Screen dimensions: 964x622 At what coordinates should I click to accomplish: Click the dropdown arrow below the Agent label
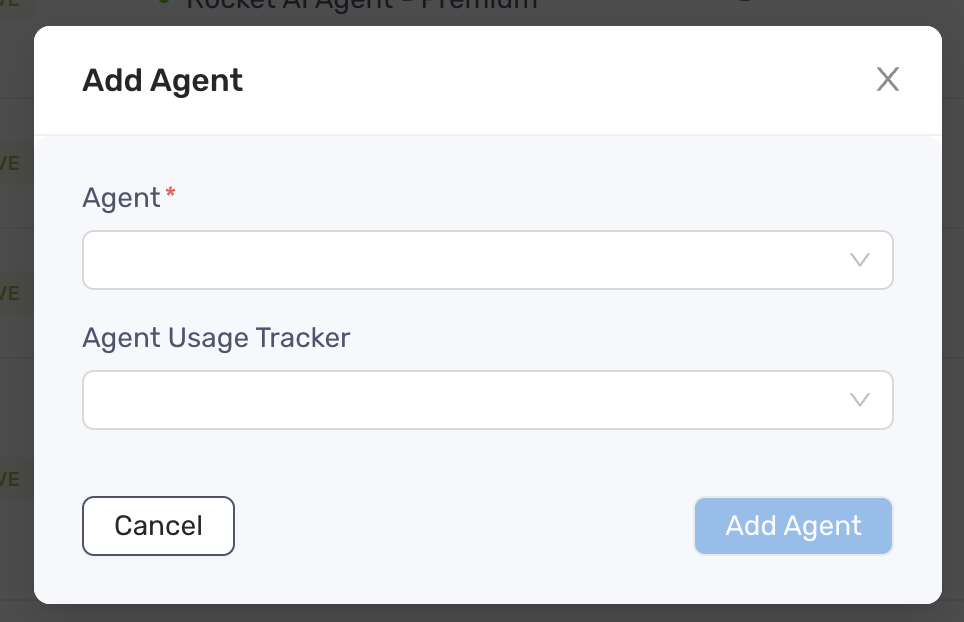tap(858, 260)
